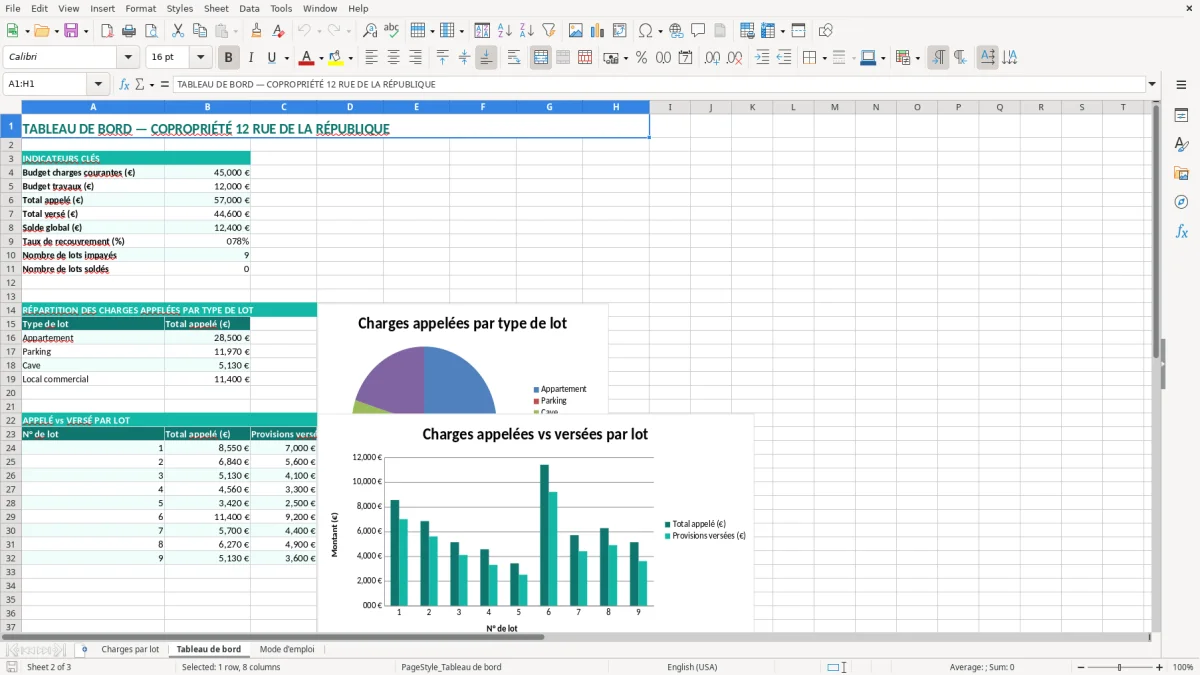Format cells as percent
Image resolution: width=1200 pixels, height=675 pixels.
click(x=641, y=58)
